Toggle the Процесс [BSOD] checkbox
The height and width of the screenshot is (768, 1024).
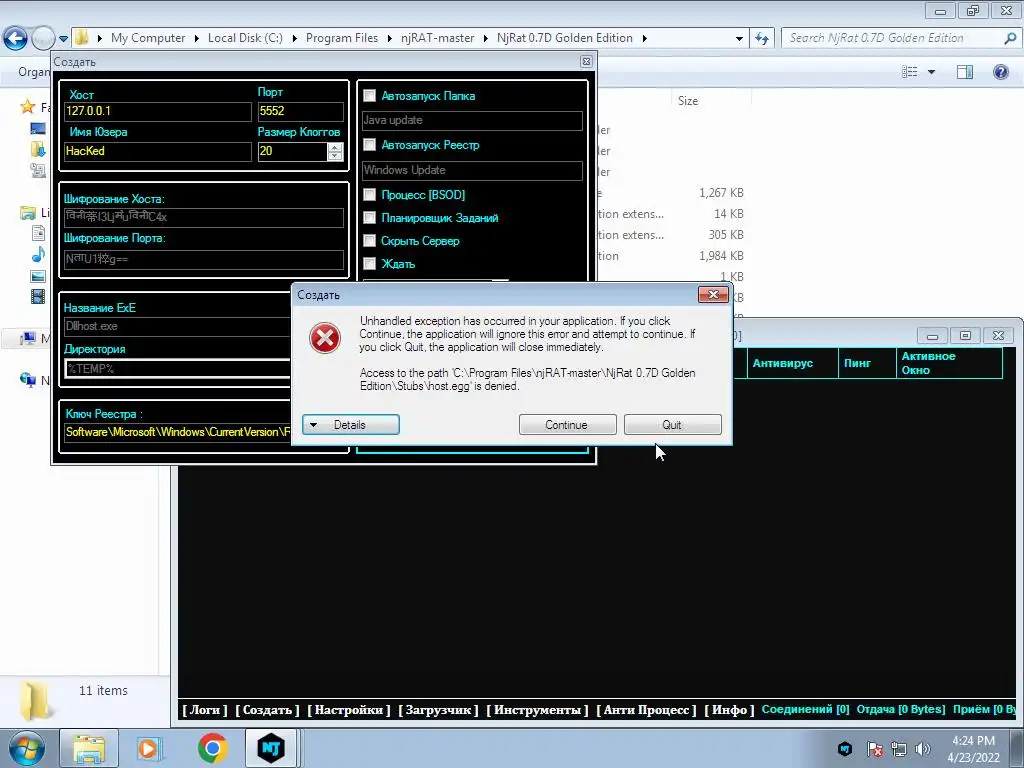370,195
